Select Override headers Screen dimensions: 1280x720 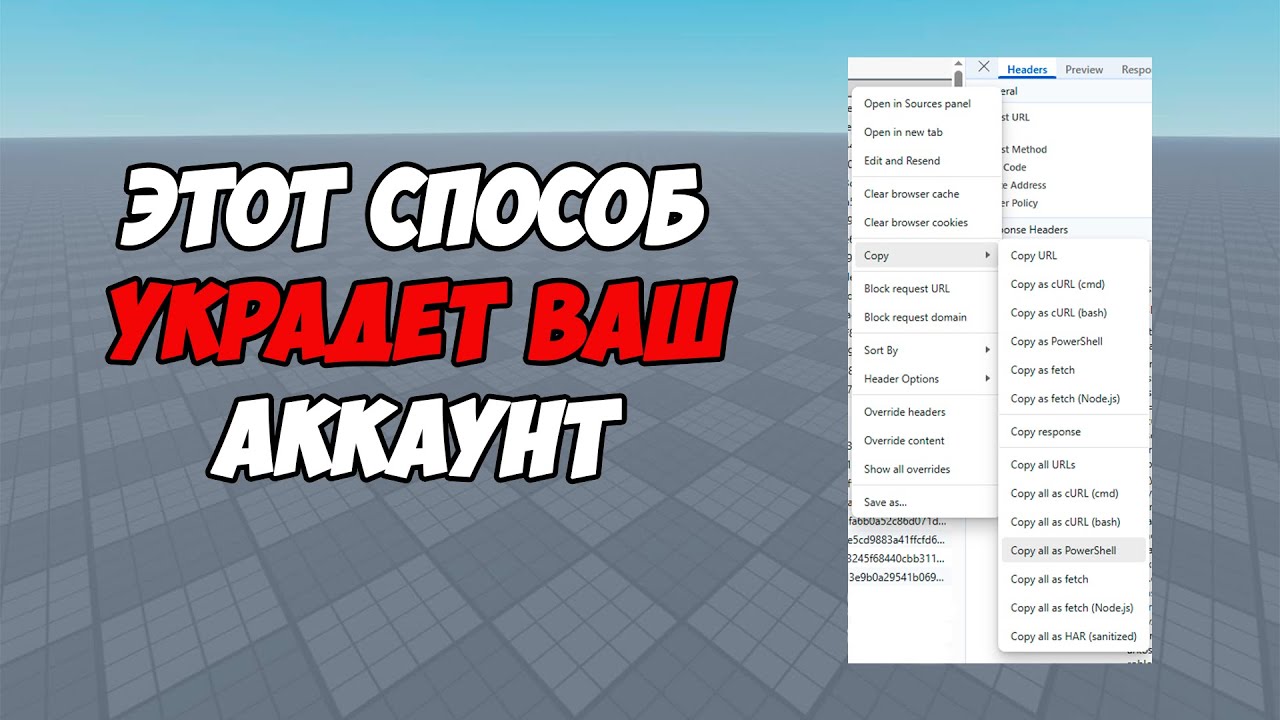click(x=904, y=412)
